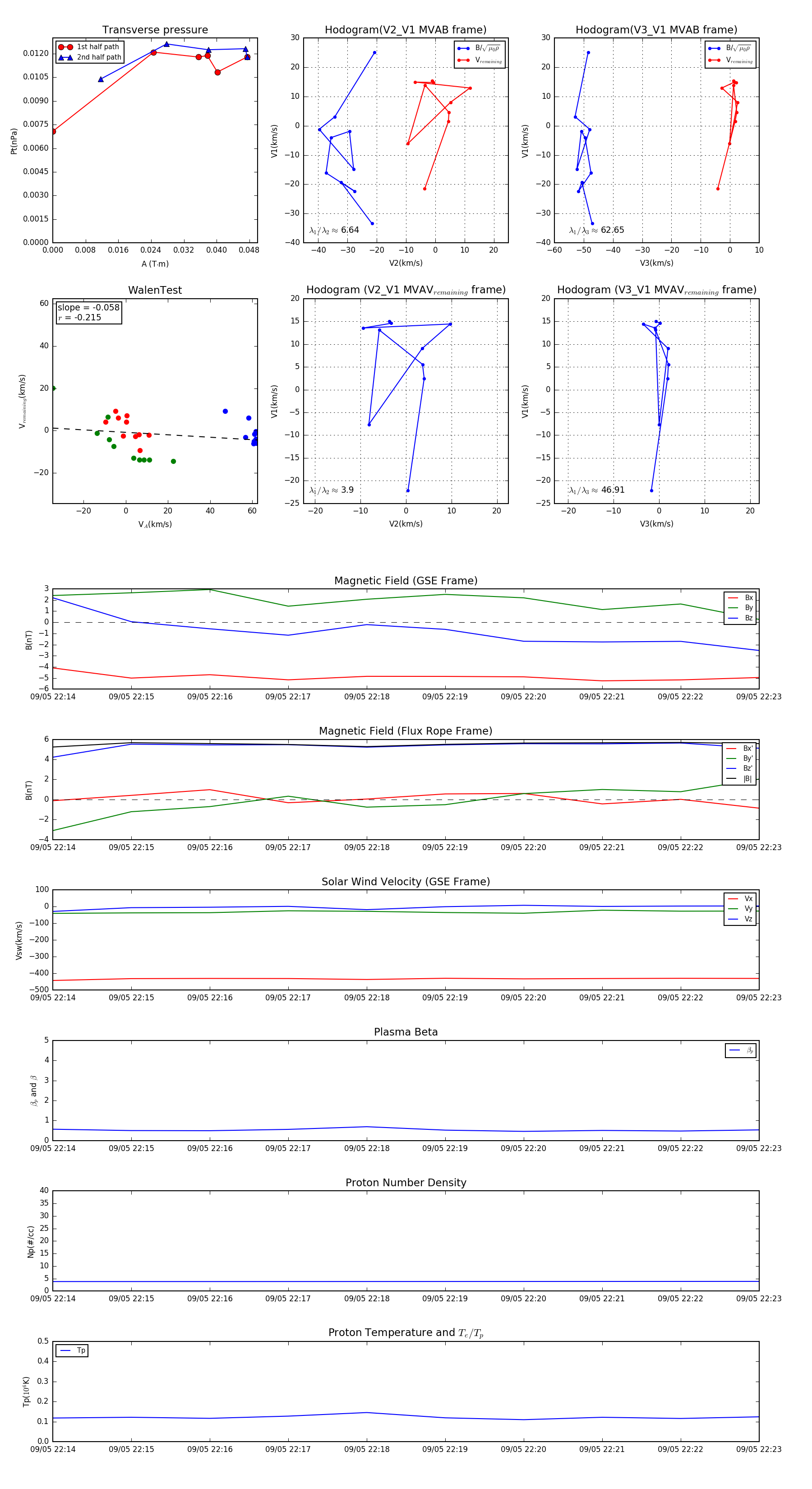The height and width of the screenshot is (1489, 812).
Task: Click the 'V_remaining(km/s)' y-axis label of WalenTest
Action: [22, 401]
